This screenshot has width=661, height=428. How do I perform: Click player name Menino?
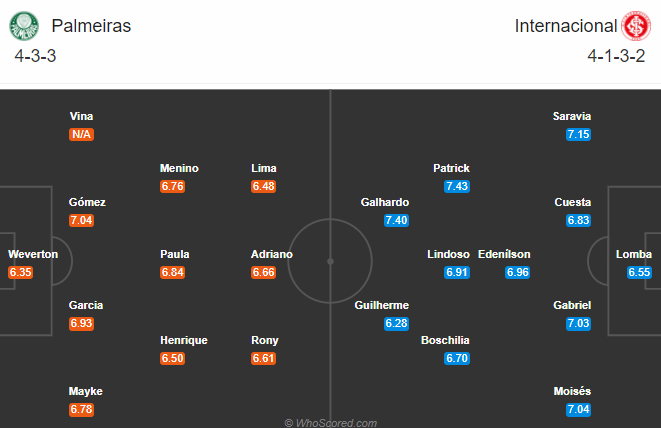click(x=179, y=168)
